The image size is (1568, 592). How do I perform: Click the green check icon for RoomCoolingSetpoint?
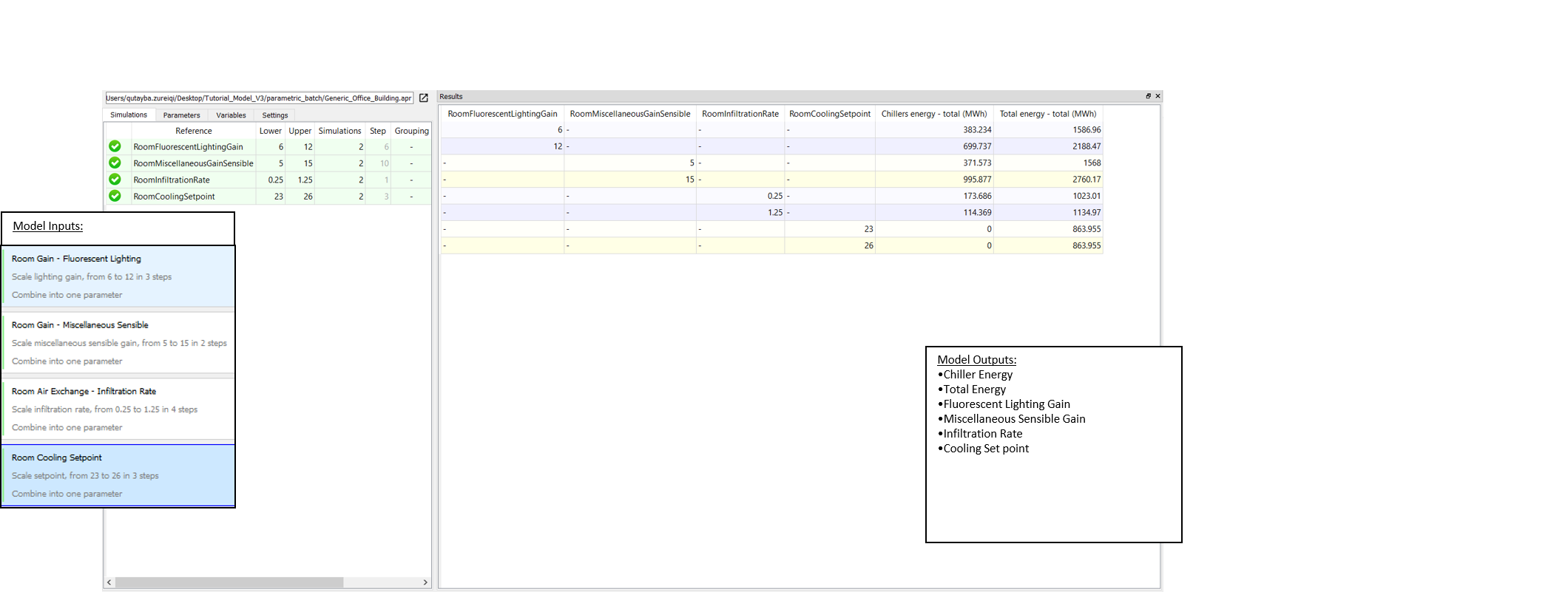tap(115, 196)
